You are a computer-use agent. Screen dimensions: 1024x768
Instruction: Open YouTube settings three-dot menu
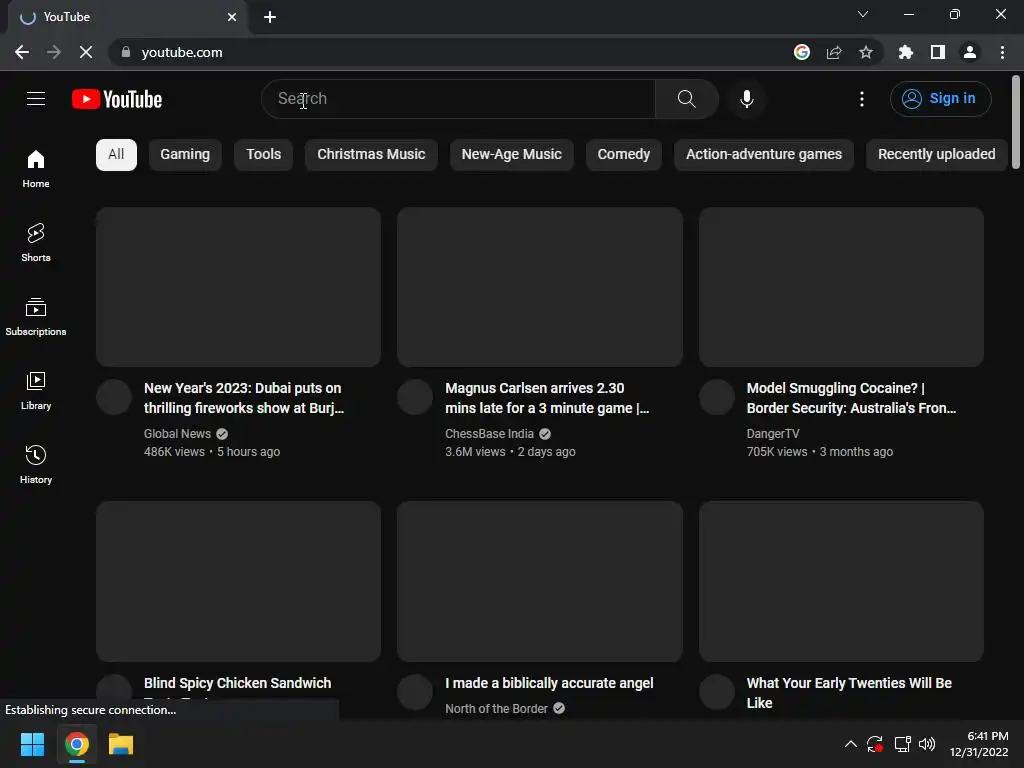tap(861, 99)
